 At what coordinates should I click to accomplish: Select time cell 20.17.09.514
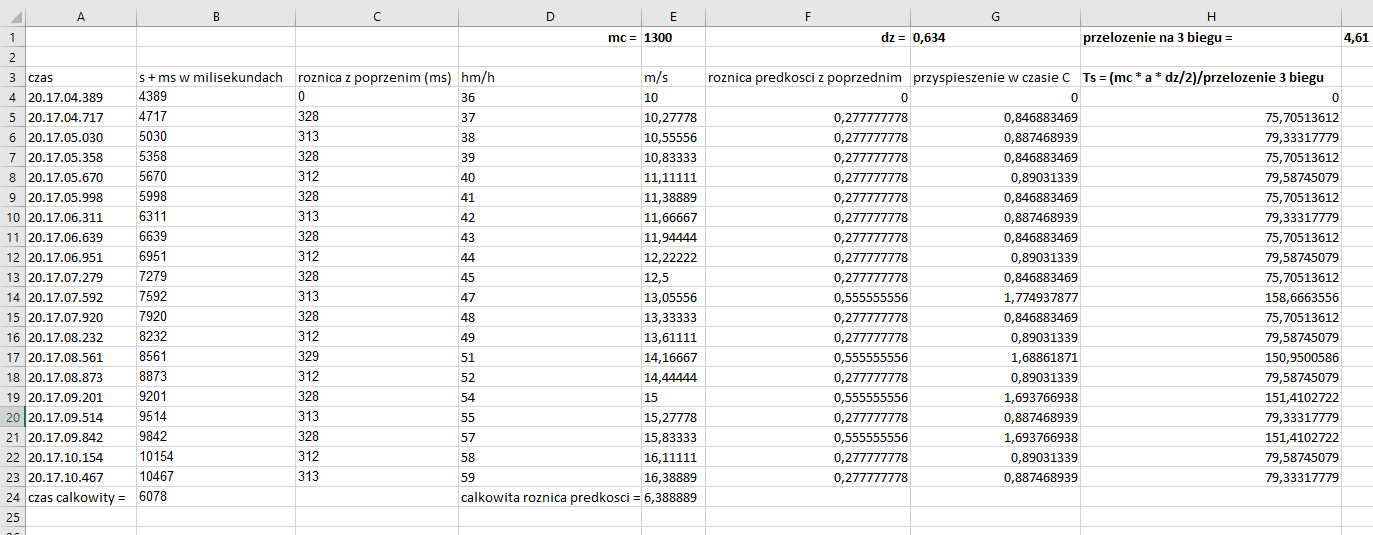tap(81, 417)
